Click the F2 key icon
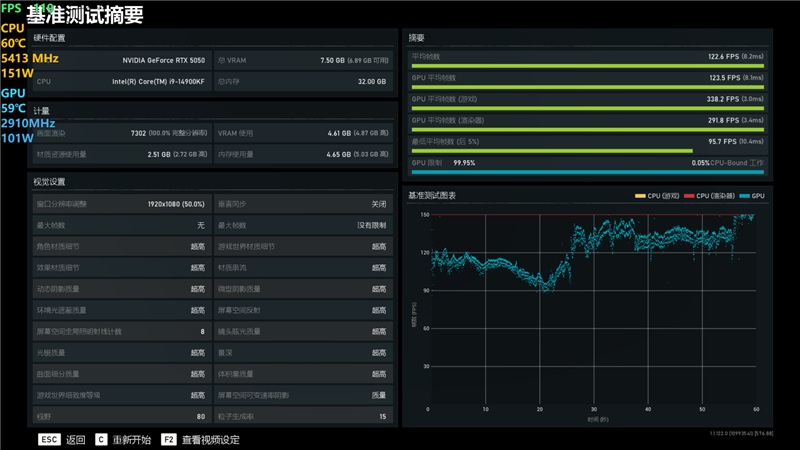The image size is (800, 450). pyautogui.click(x=169, y=439)
